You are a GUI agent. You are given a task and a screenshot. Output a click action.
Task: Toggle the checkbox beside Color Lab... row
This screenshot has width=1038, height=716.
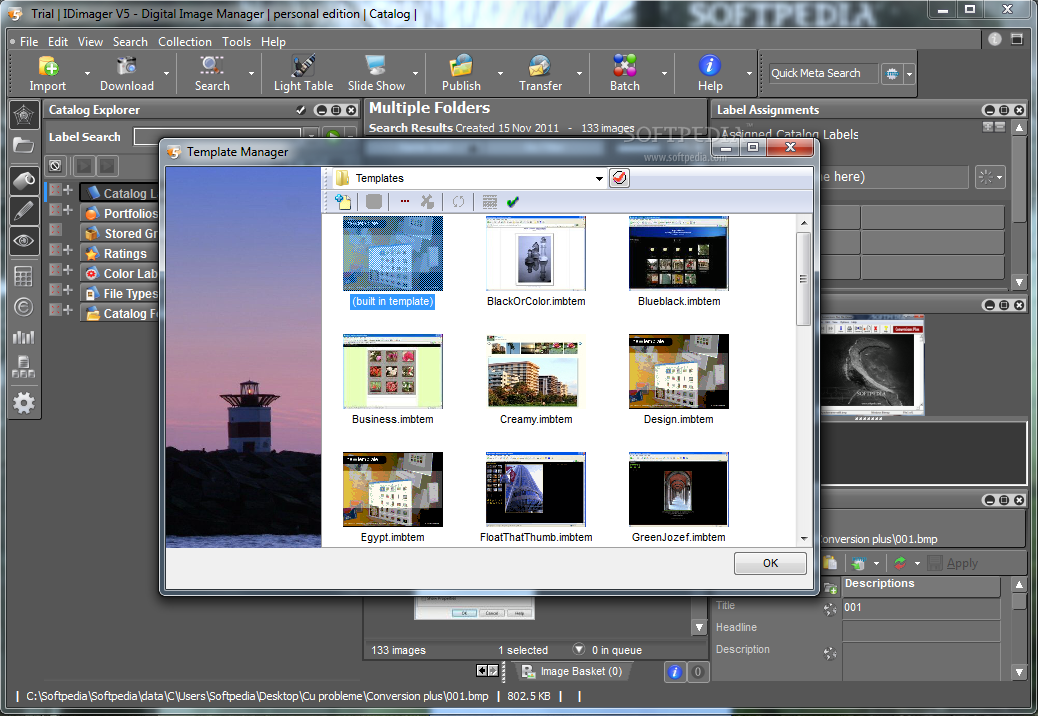(56, 270)
